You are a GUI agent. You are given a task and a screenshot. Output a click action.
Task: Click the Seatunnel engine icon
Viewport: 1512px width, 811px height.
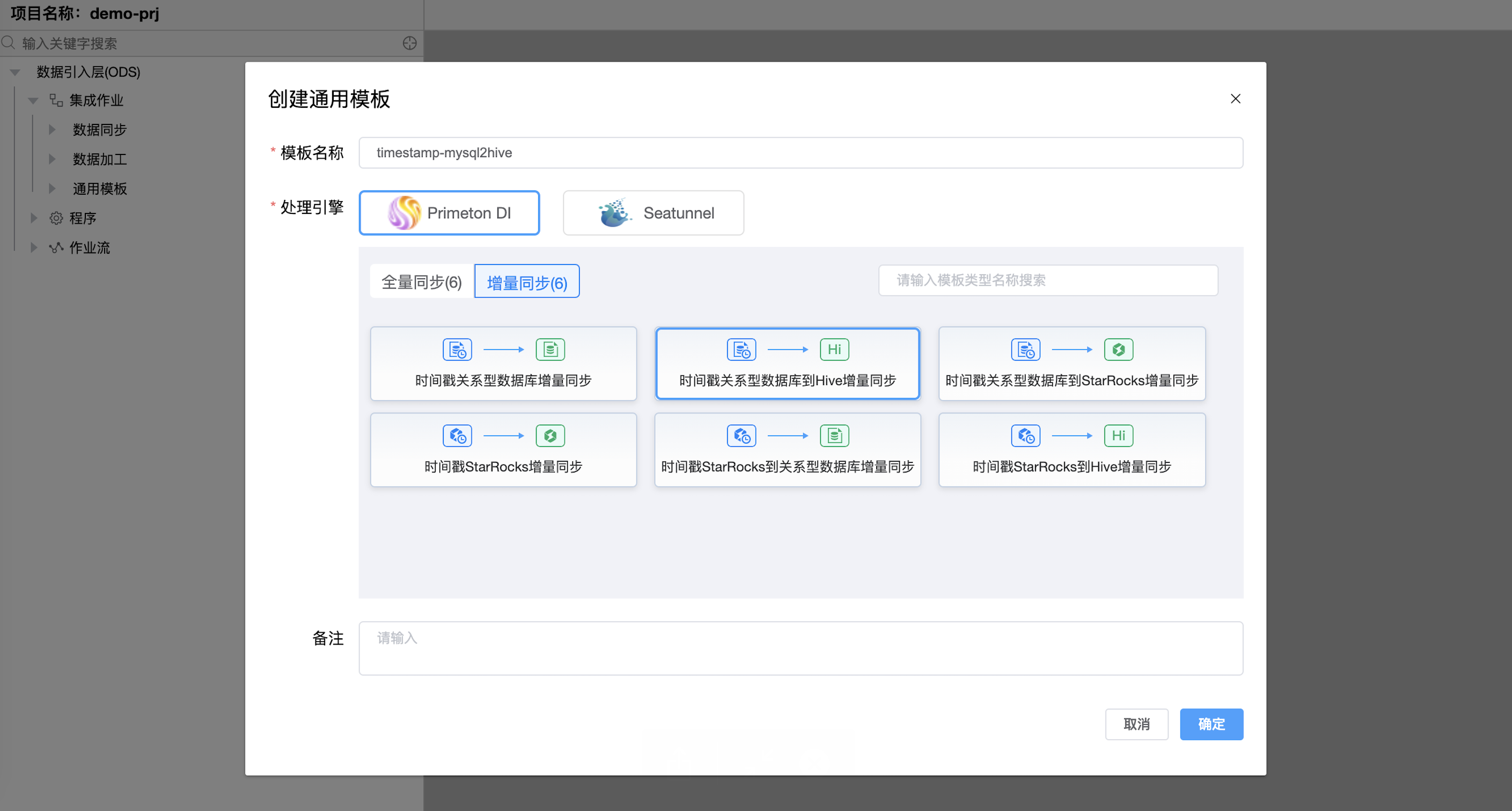(614, 212)
